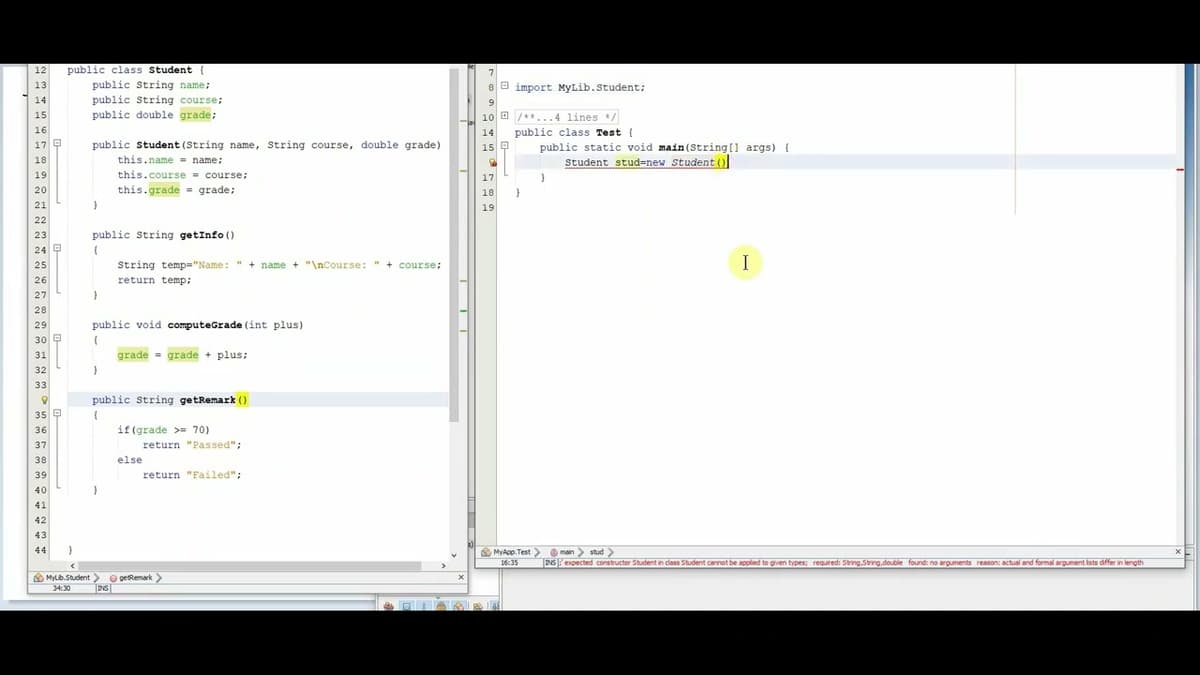1200x675 pixels.
Task: Click the main method icon in breadcrumb
Action: (x=553, y=552)
